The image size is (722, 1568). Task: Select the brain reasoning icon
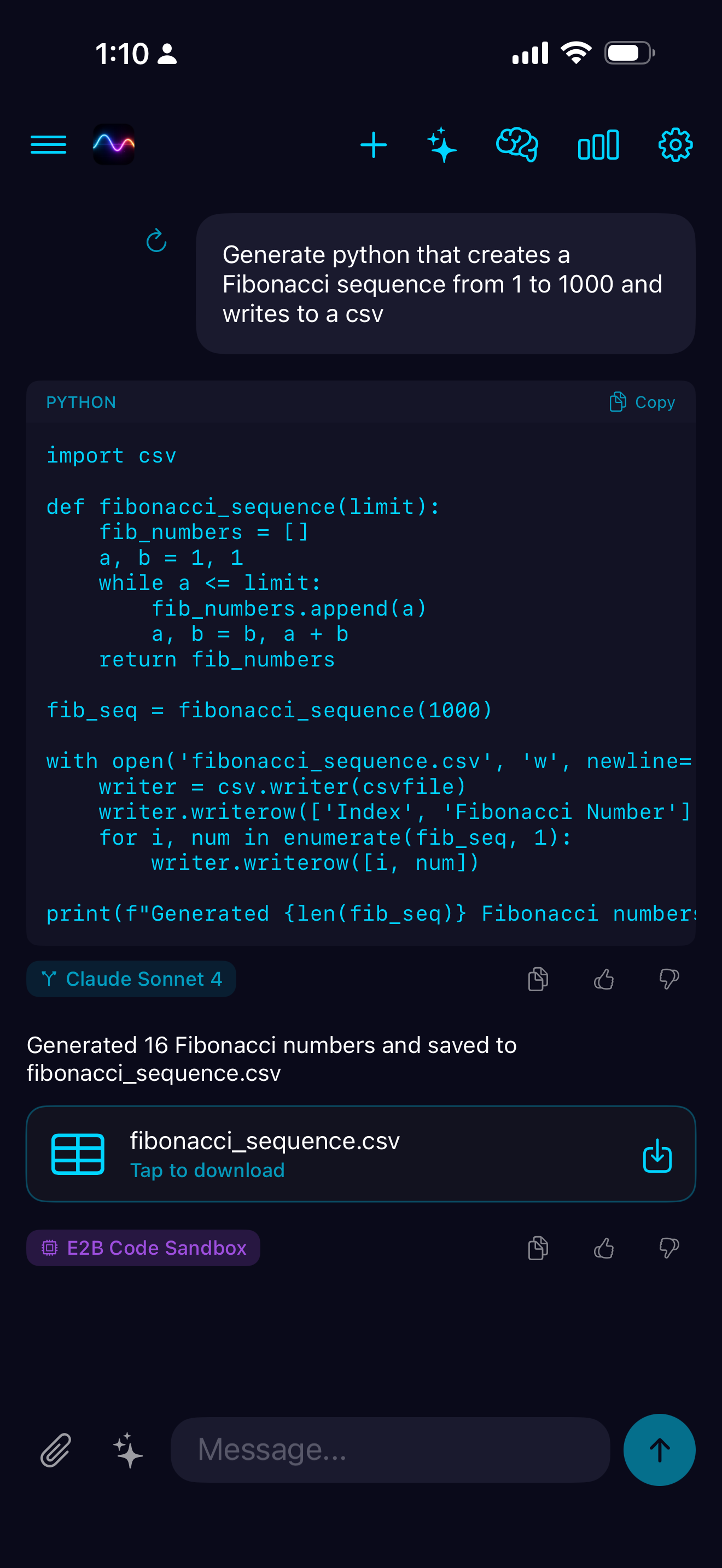pos(517,144)
